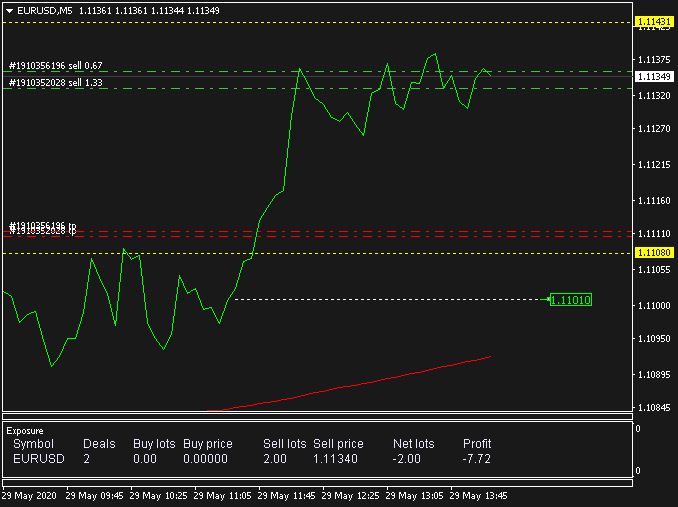Screen dimensions: 678x507
Task: Select sell order label #1910352028 sell 1.33
Action: 56,83
